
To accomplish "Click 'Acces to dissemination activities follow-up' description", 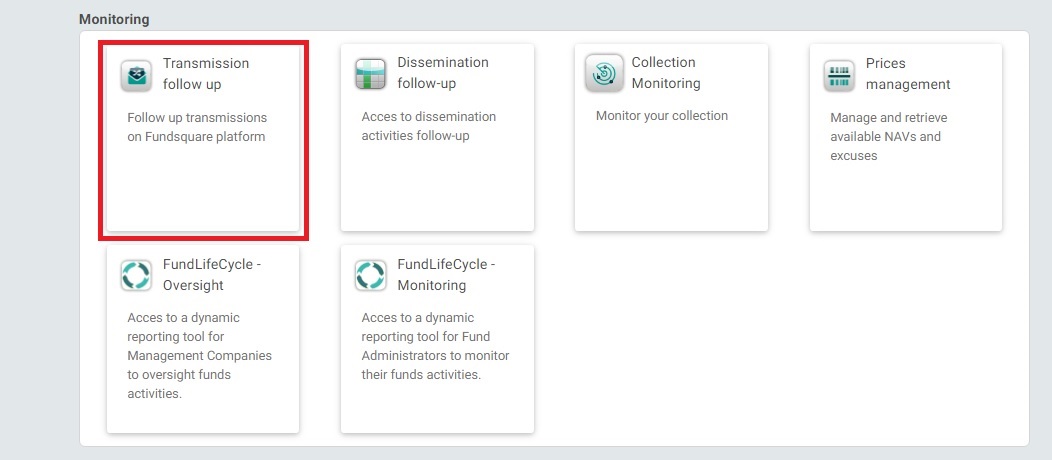I will [429, 126].
